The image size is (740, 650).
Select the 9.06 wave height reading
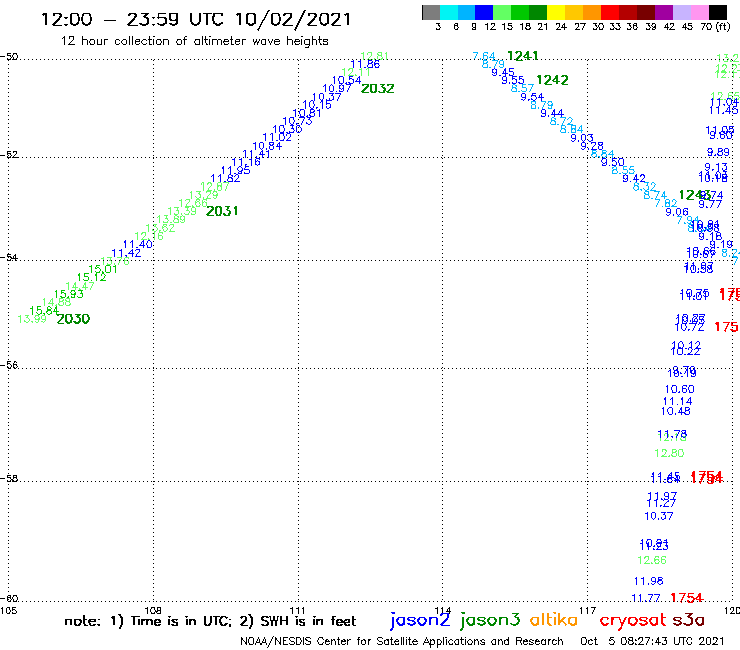point(677,212)
